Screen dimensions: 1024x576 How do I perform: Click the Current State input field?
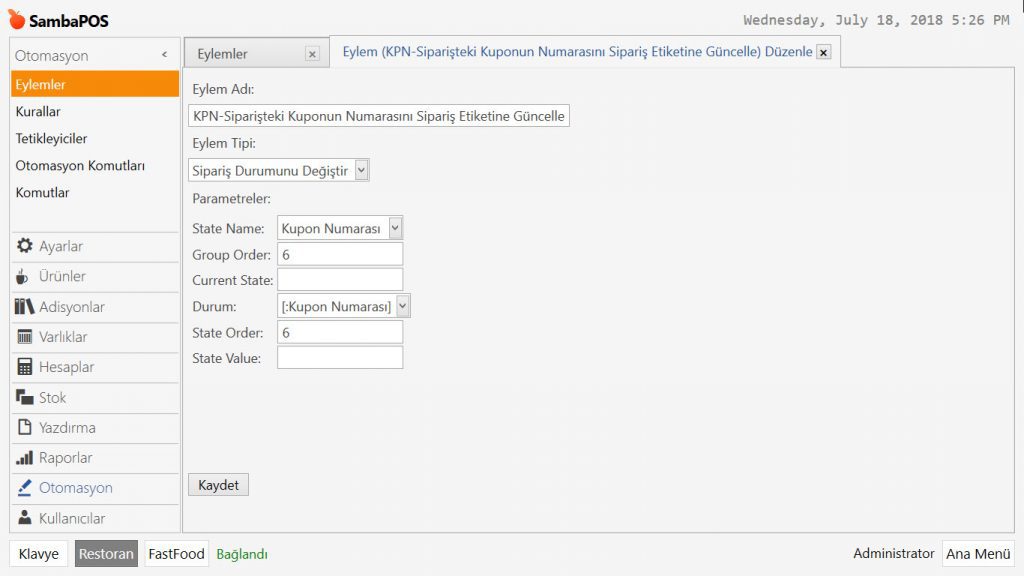click(340, 280)
